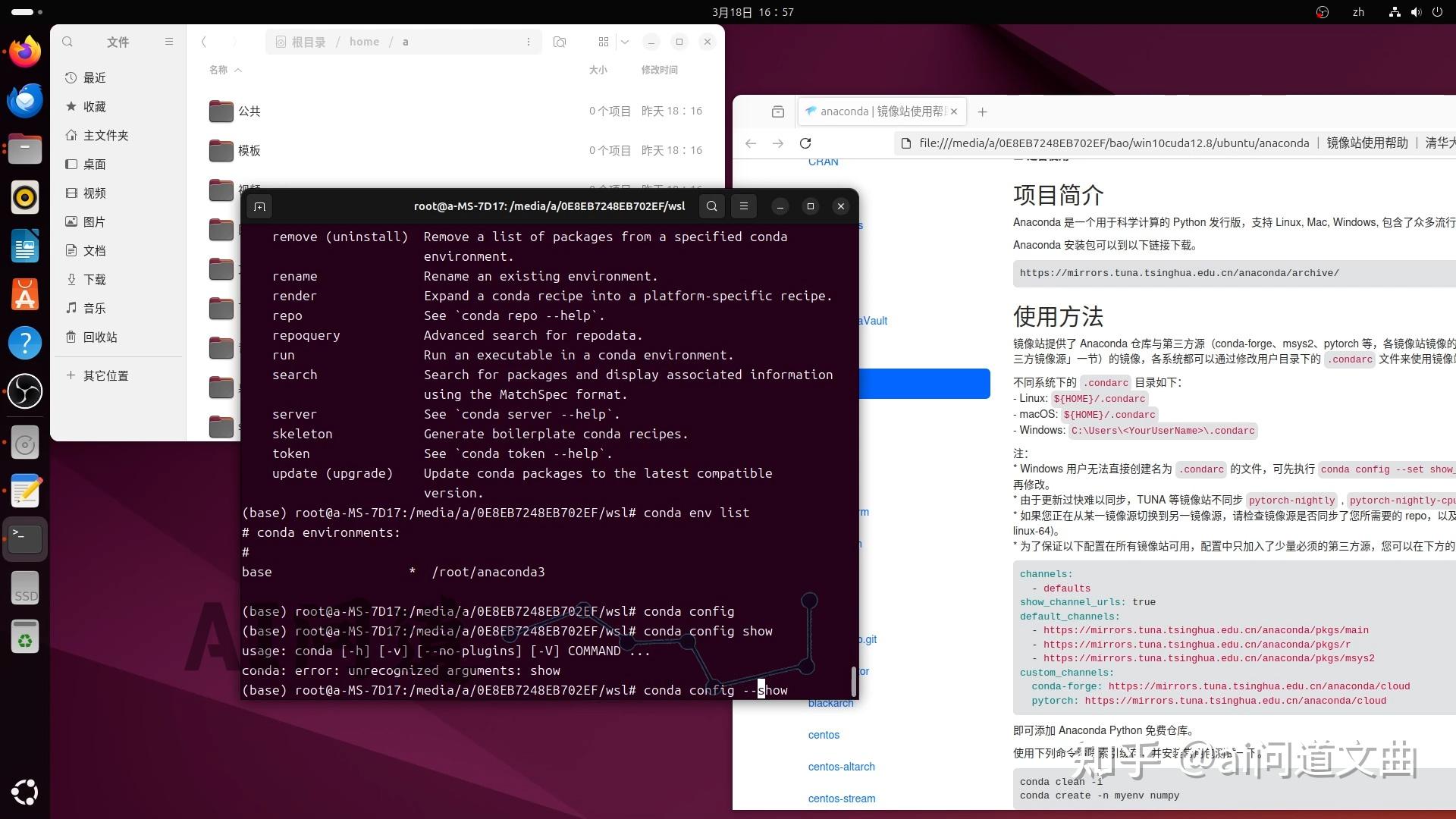Image resolution: width=1456 pixels, height=819 pixels.
Task: Reverse sorting by clicking the 名称 column header
Action: (221, 69)
